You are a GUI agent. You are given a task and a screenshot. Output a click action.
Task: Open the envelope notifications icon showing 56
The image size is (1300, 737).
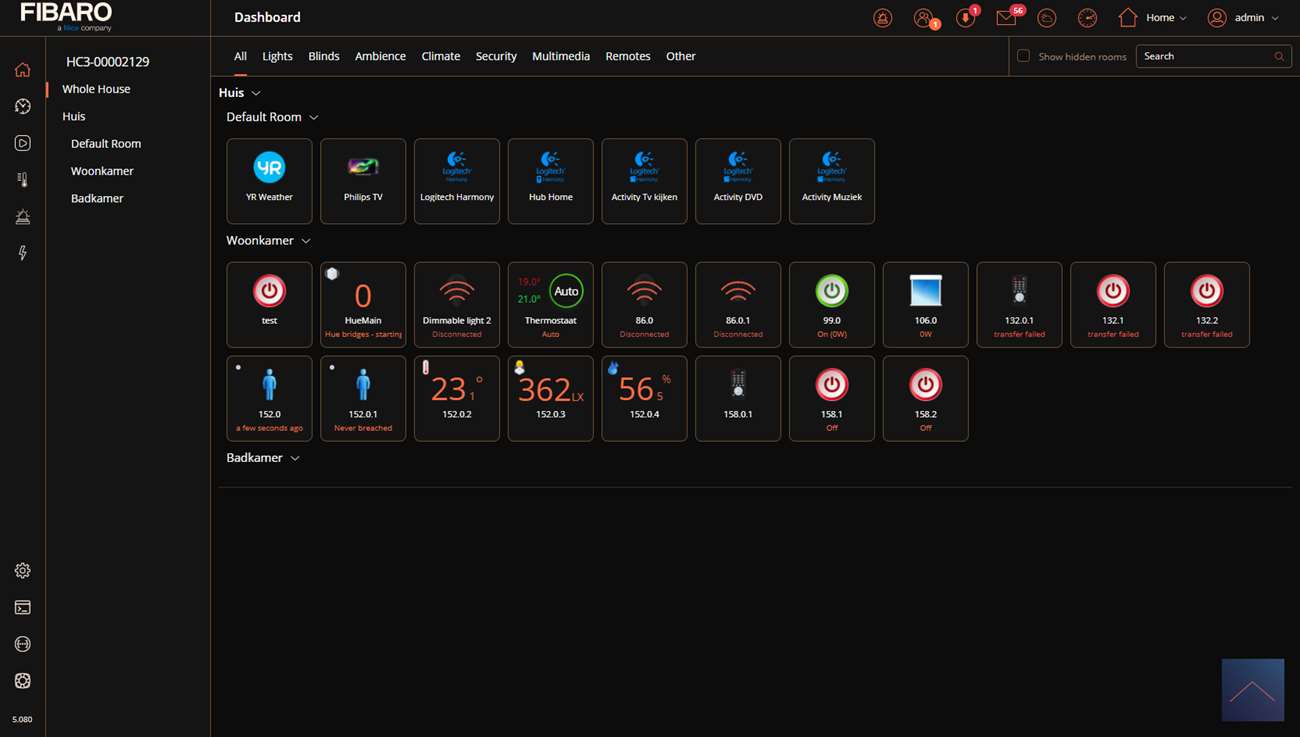coord(1008,17)
